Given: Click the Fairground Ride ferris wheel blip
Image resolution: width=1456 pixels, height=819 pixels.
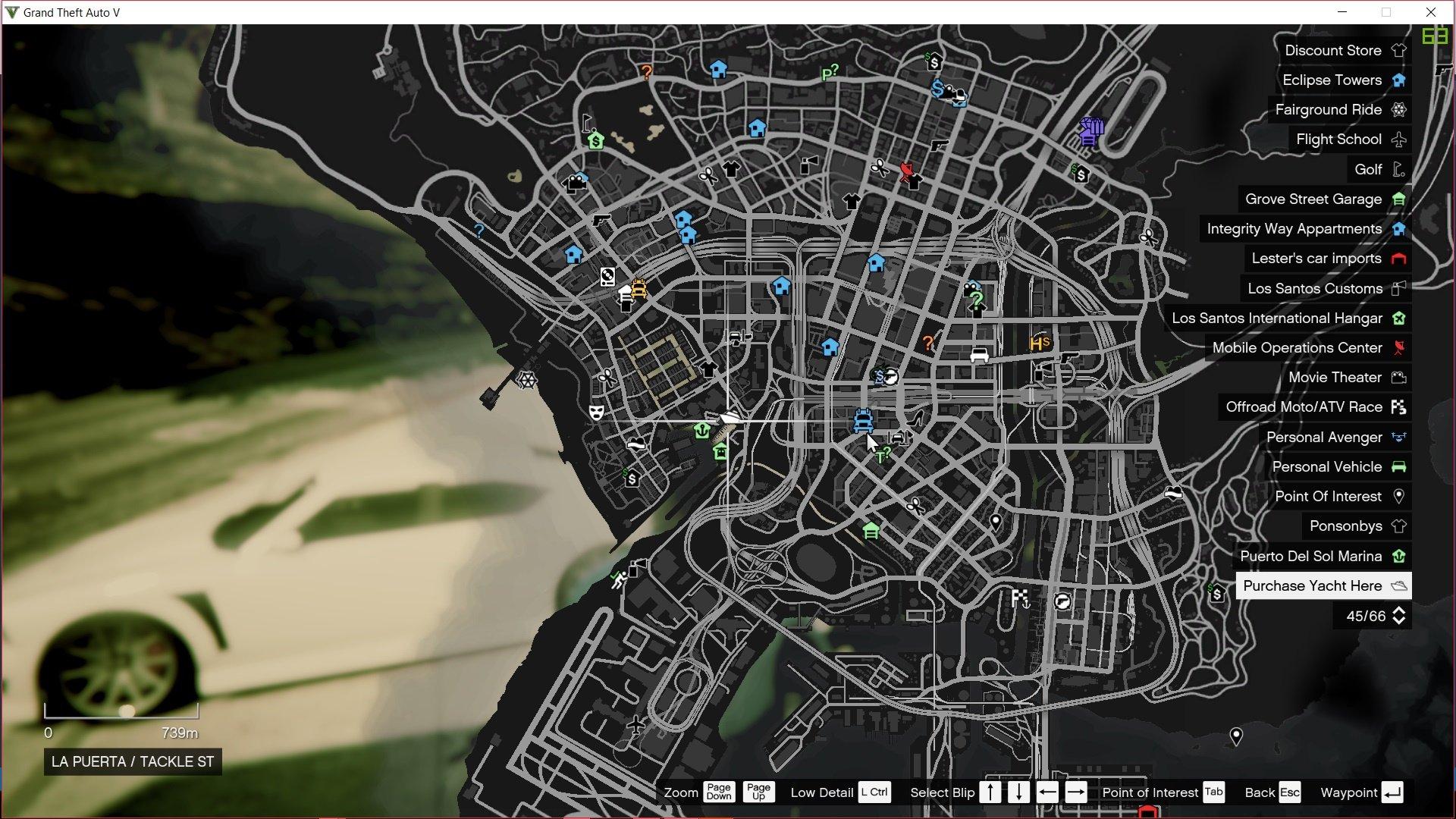Looking at the screenshot, I should (x=527, y=378).
